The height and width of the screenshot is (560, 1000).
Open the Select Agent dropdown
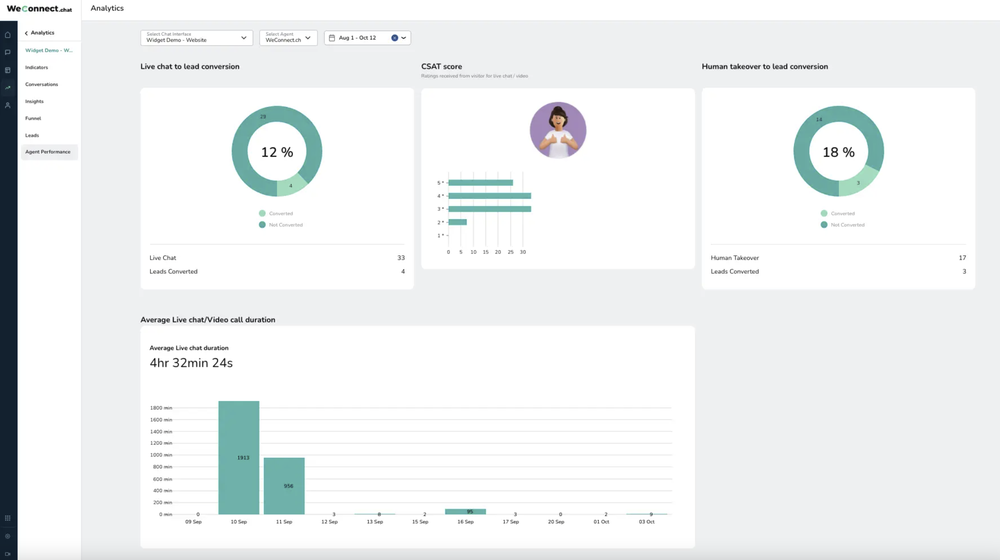288,38
